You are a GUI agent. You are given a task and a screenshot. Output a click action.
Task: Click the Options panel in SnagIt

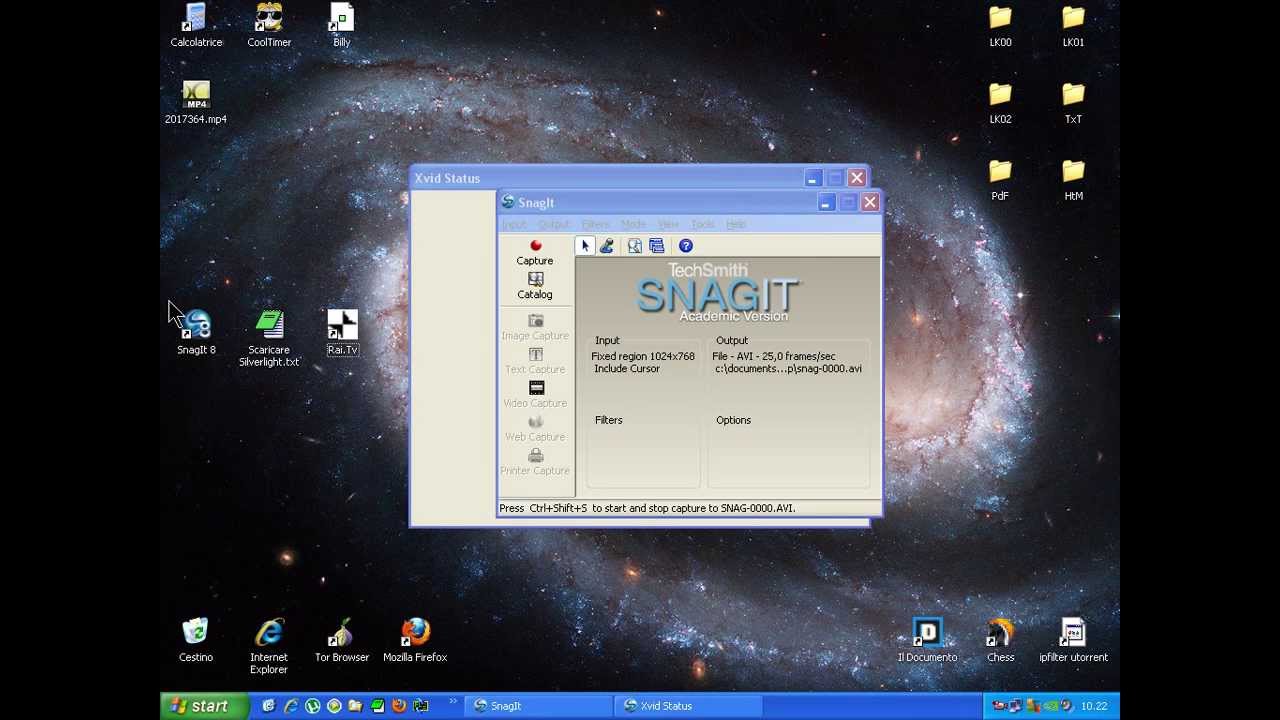789,450
